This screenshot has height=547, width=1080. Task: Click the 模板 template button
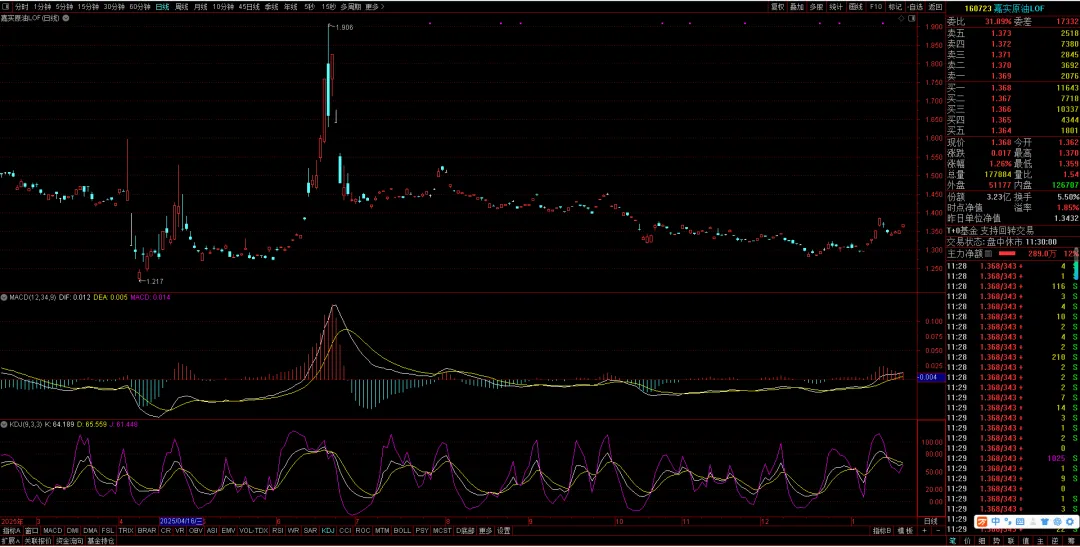point(905,530)
